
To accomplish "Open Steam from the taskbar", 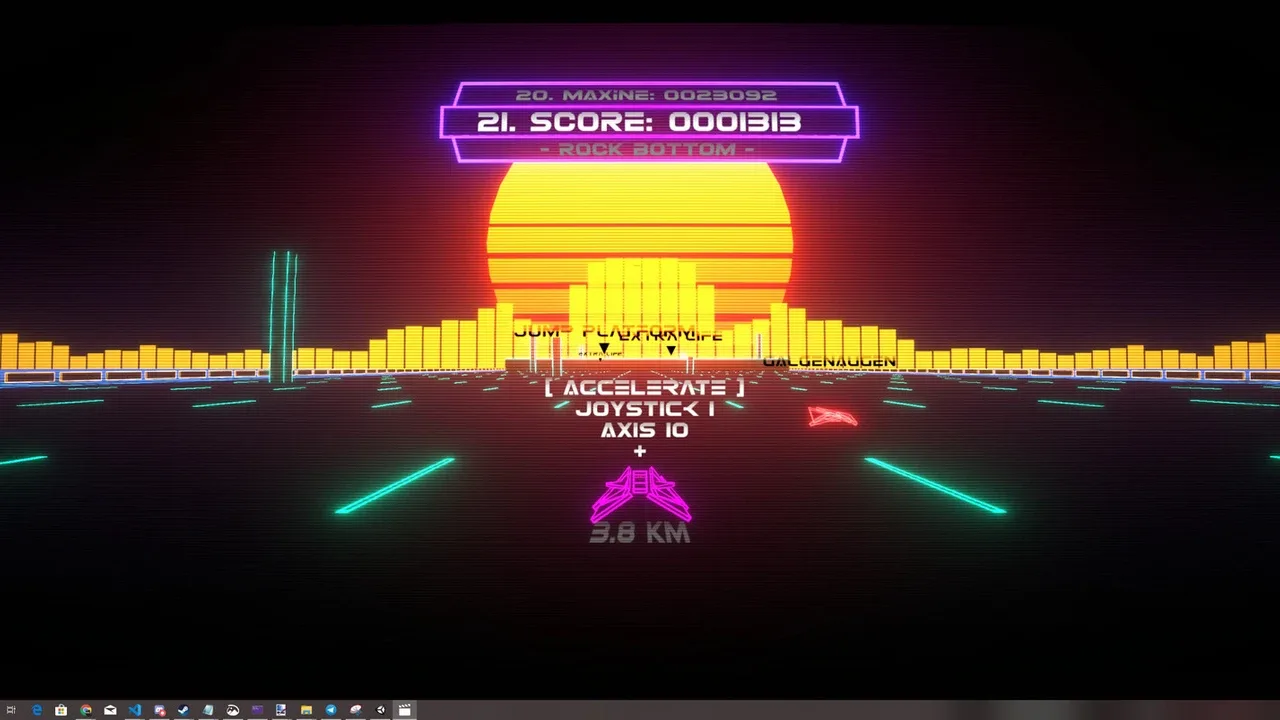I will pos(183,710).
